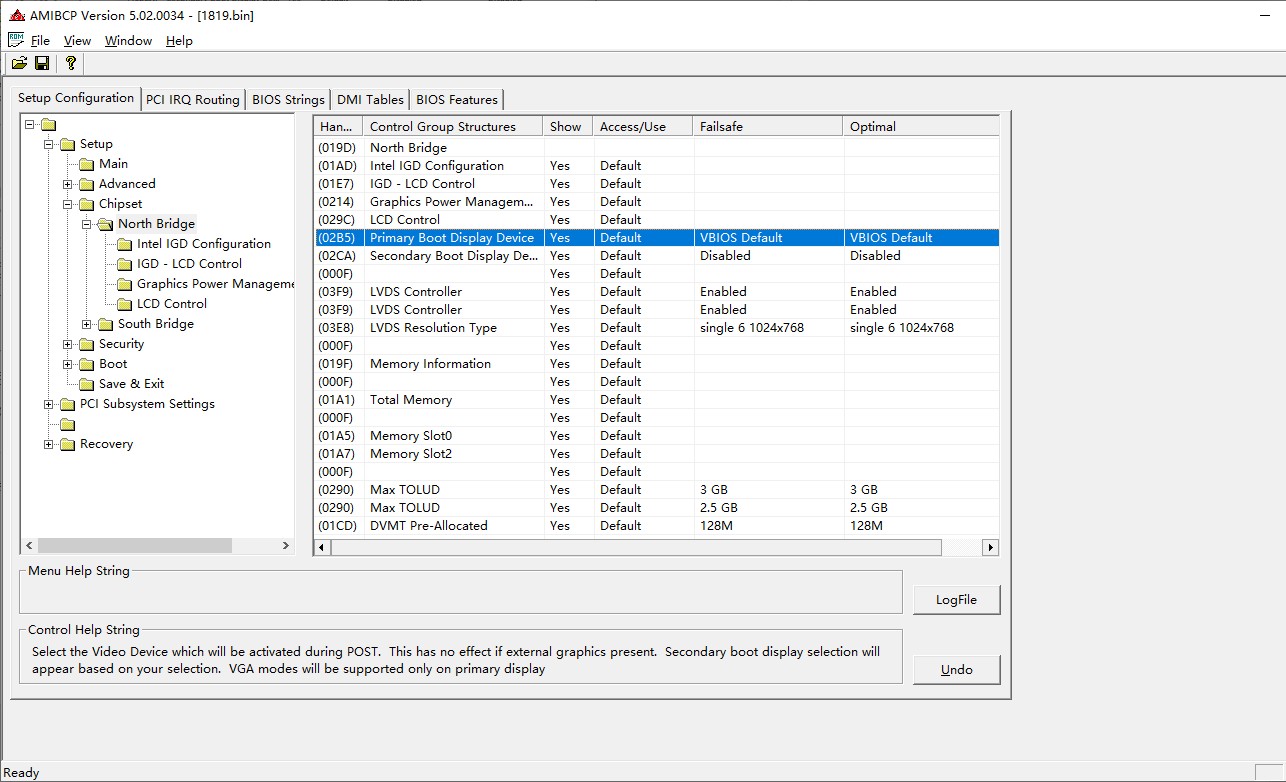1286x782 pixels.
Task: Select South Bridge in the tree
Action: click(156, 324)
